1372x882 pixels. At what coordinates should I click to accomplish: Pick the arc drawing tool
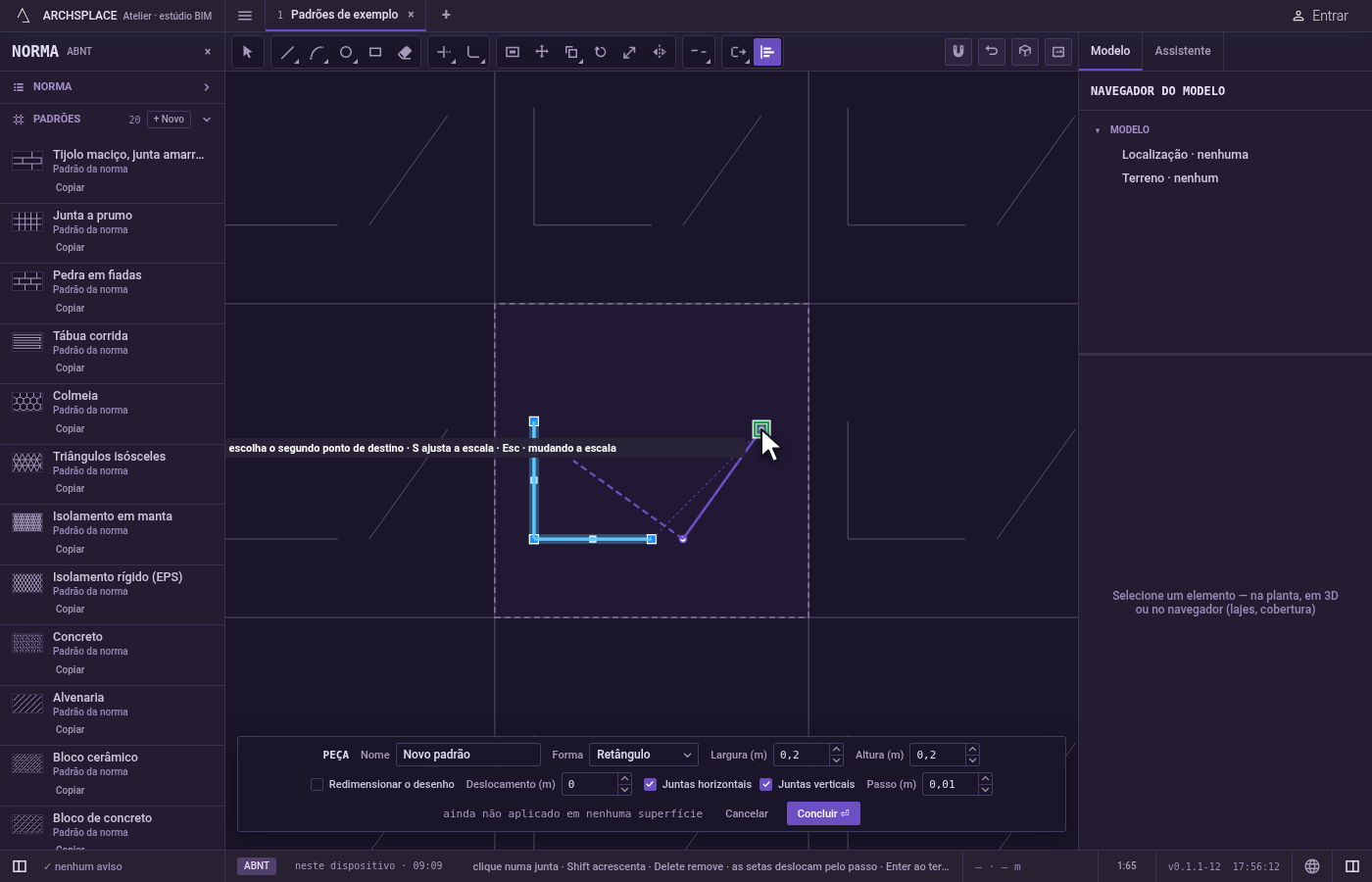(317, 52)
